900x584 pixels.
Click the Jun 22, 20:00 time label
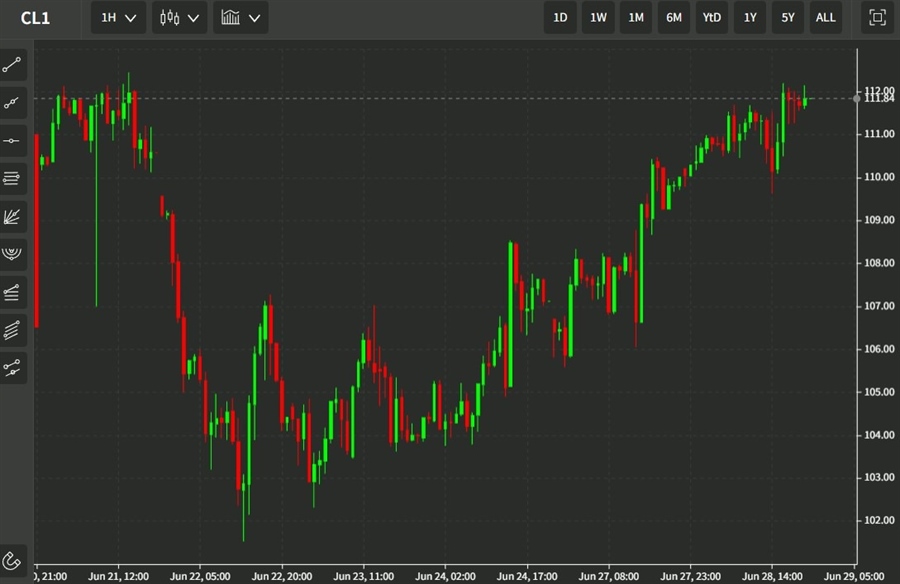(282, 576)
